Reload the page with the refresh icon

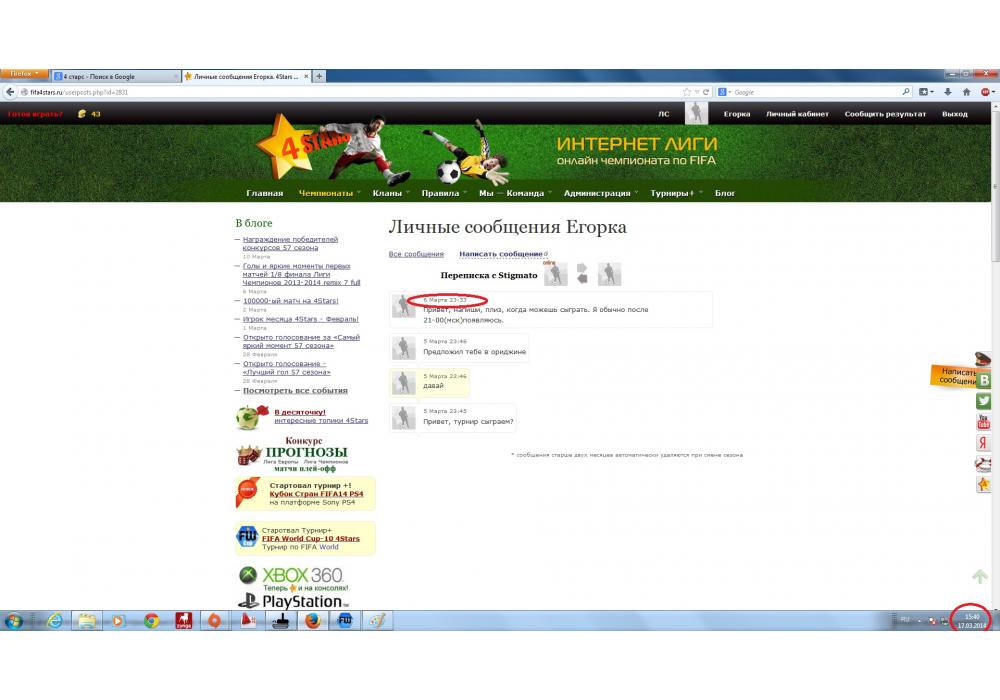pos(706,92)
